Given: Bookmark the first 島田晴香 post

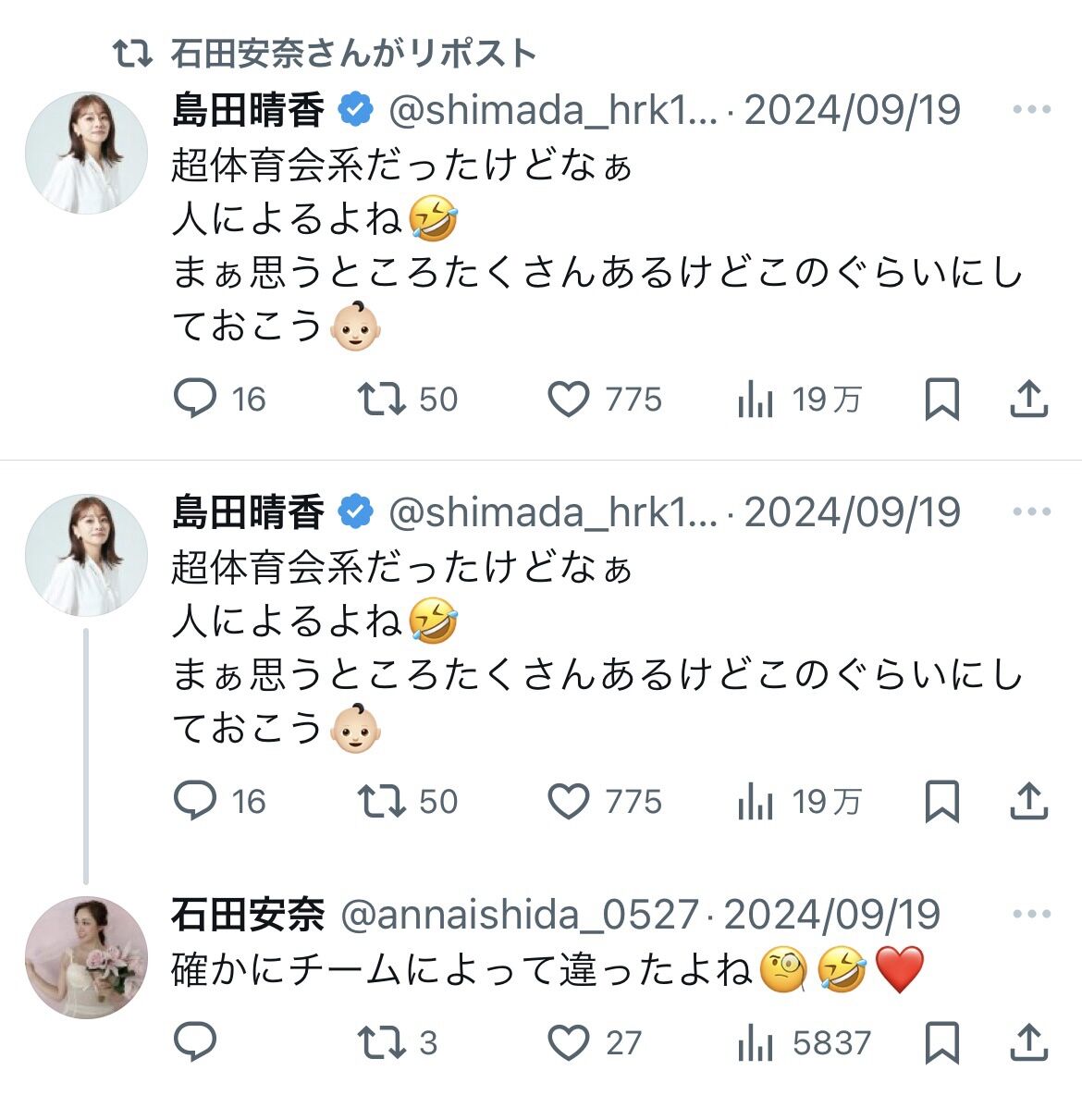Looking at the screenshot, I should 941,399.
